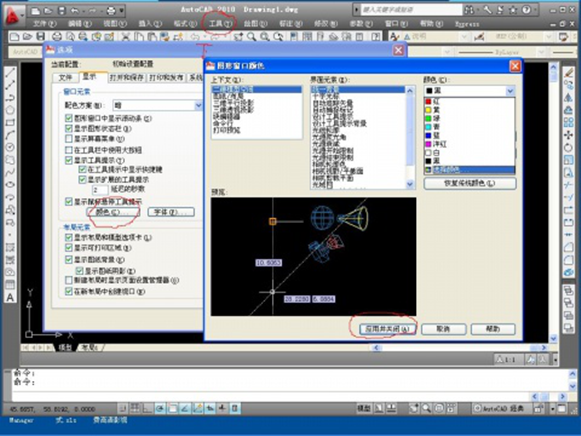The image size is (581, 436).
Task: Toggle 显示扩展的工具提示 checkbox
Action: click(x=82, y=180)
